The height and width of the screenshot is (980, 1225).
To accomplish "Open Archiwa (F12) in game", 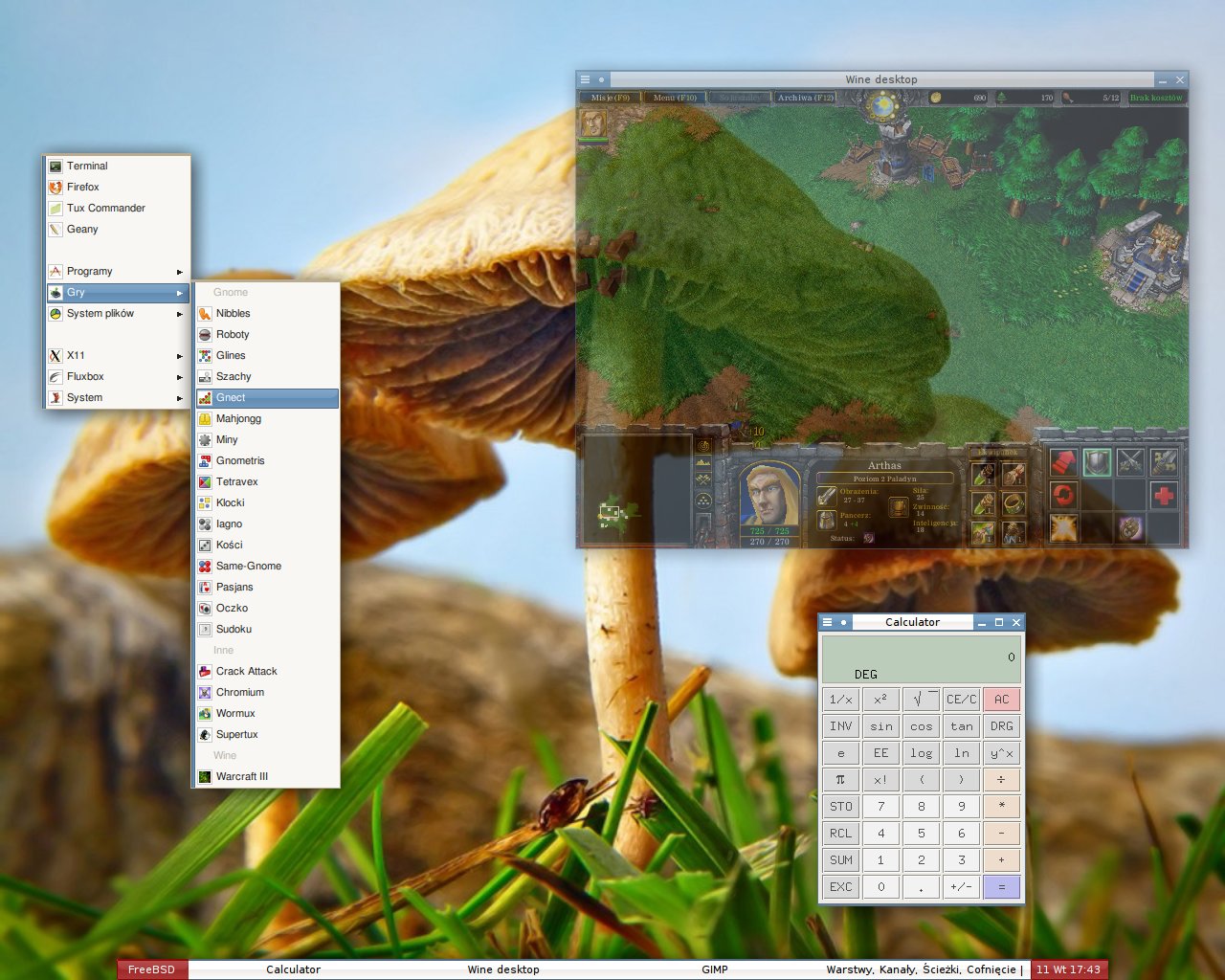I will (x=805, y=98).
